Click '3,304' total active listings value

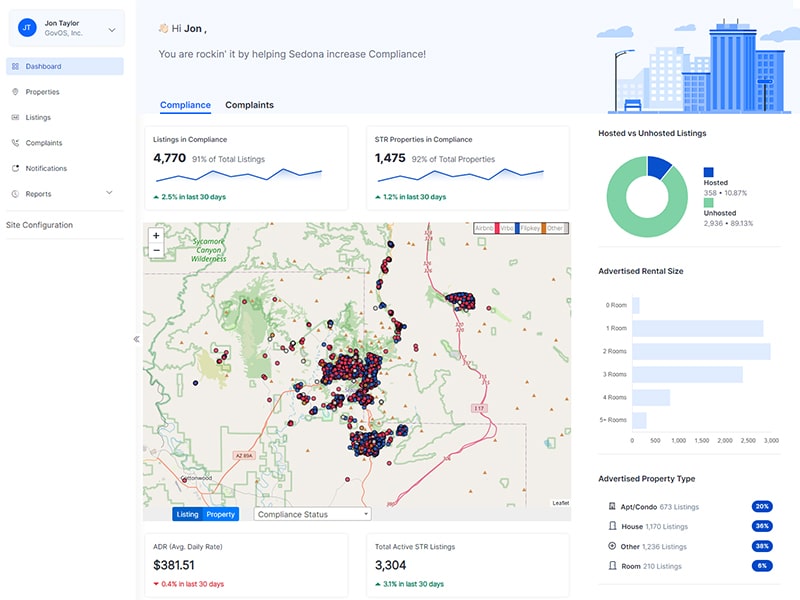(x=390, y=565)
